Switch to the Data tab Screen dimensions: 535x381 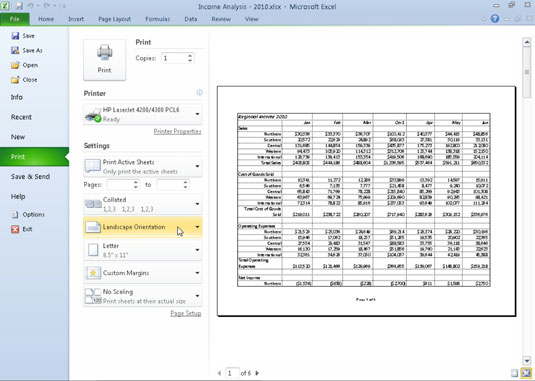190,19
